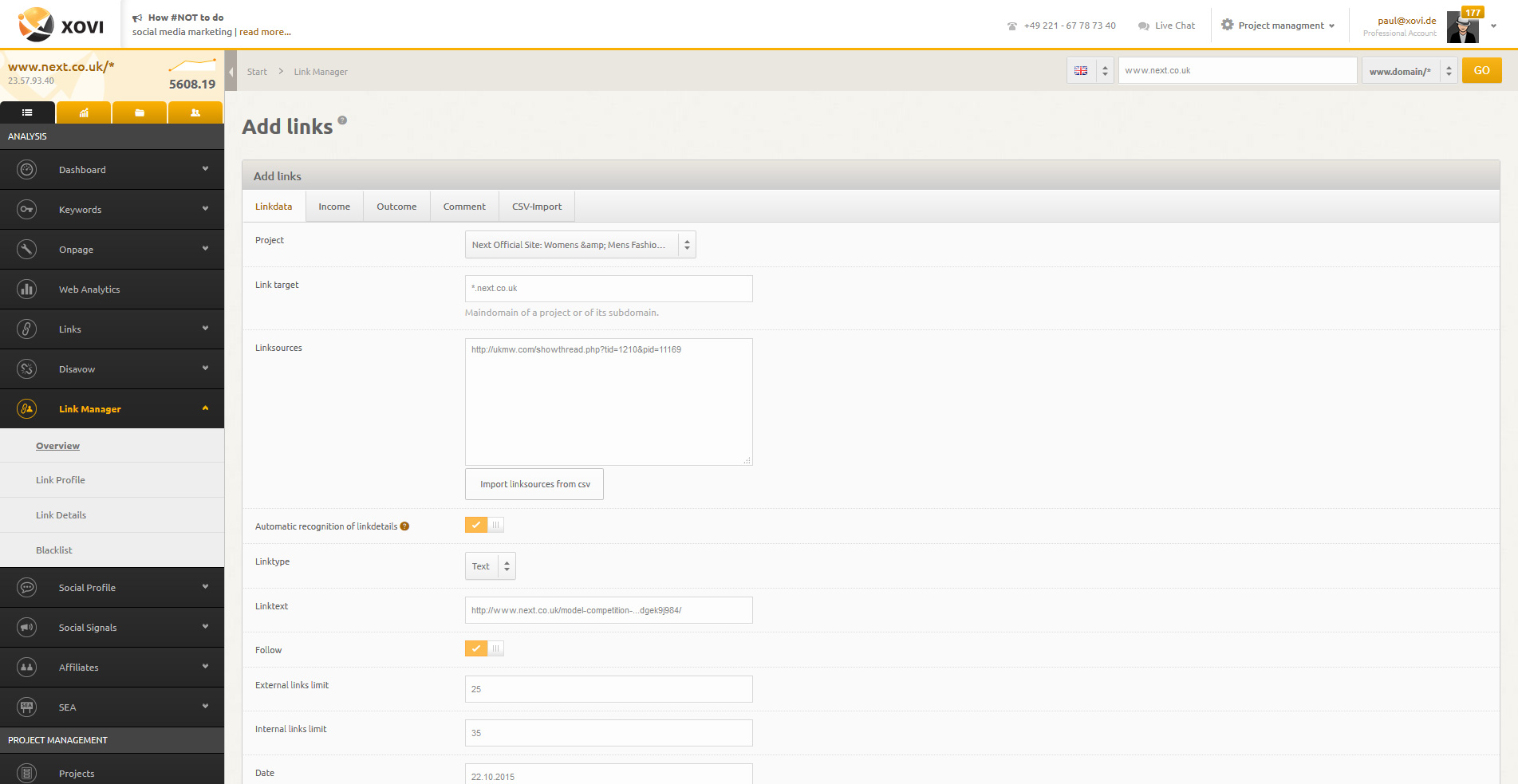Click the Keywords key icon
The image size is (1518, 784).
27,210
